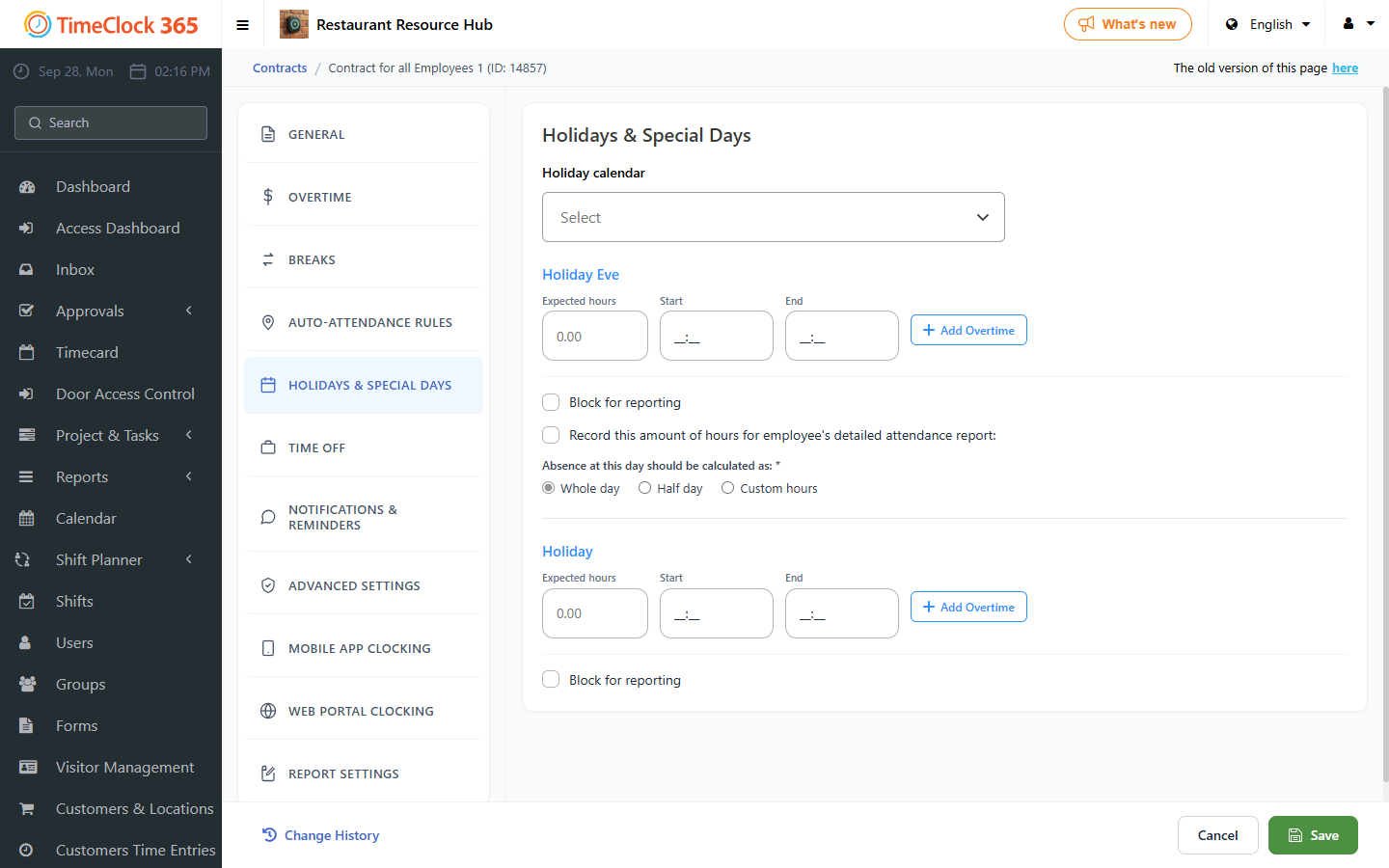Viewport: 1389px width, 868px height.
Task: Click Holiday Eve End time field
Action: click(842, 336)
